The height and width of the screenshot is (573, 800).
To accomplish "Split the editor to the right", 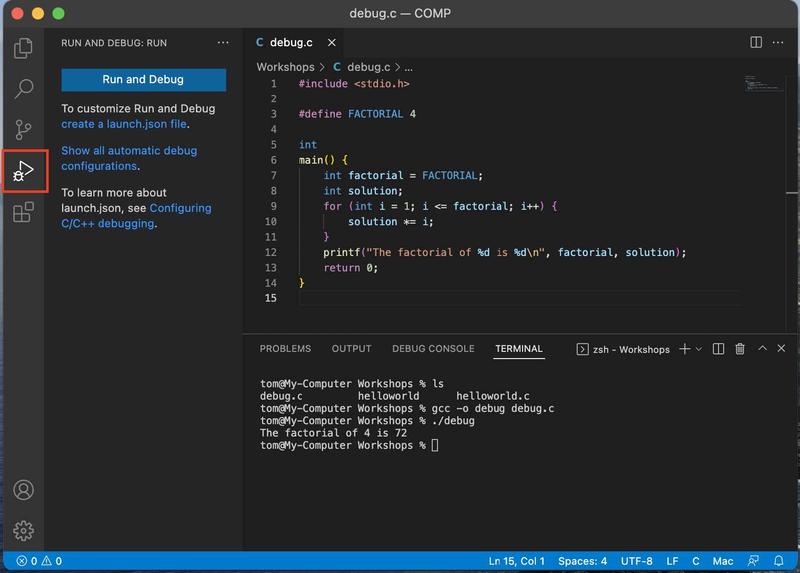I will click(756, 42).
